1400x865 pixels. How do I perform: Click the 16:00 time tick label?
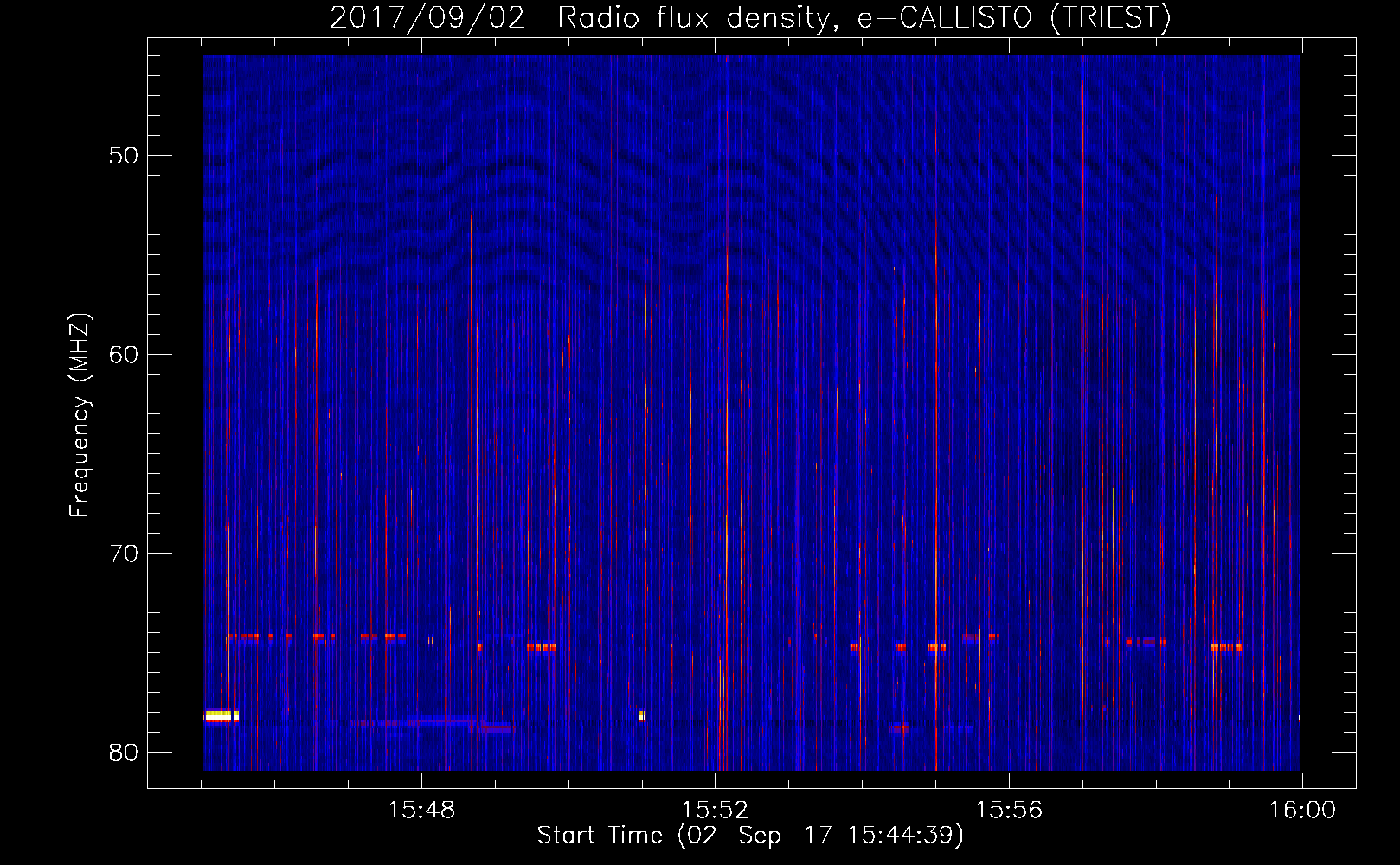click(1302, 811)
